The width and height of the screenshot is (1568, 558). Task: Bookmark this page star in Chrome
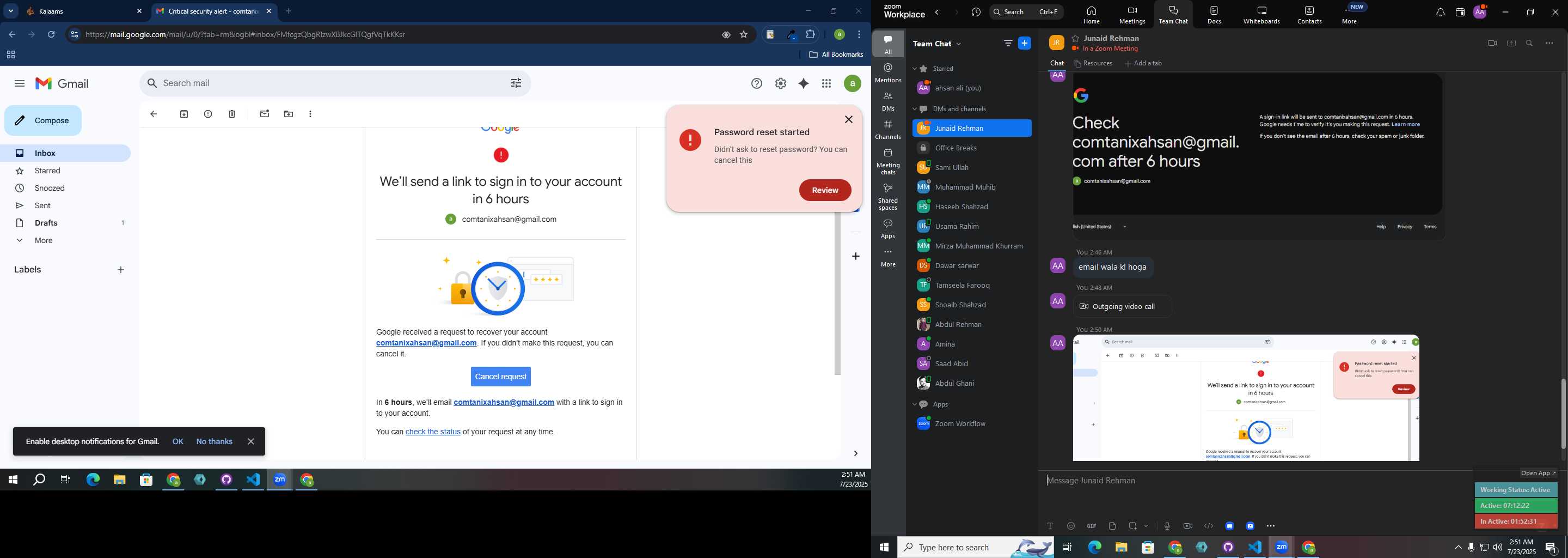744,35
